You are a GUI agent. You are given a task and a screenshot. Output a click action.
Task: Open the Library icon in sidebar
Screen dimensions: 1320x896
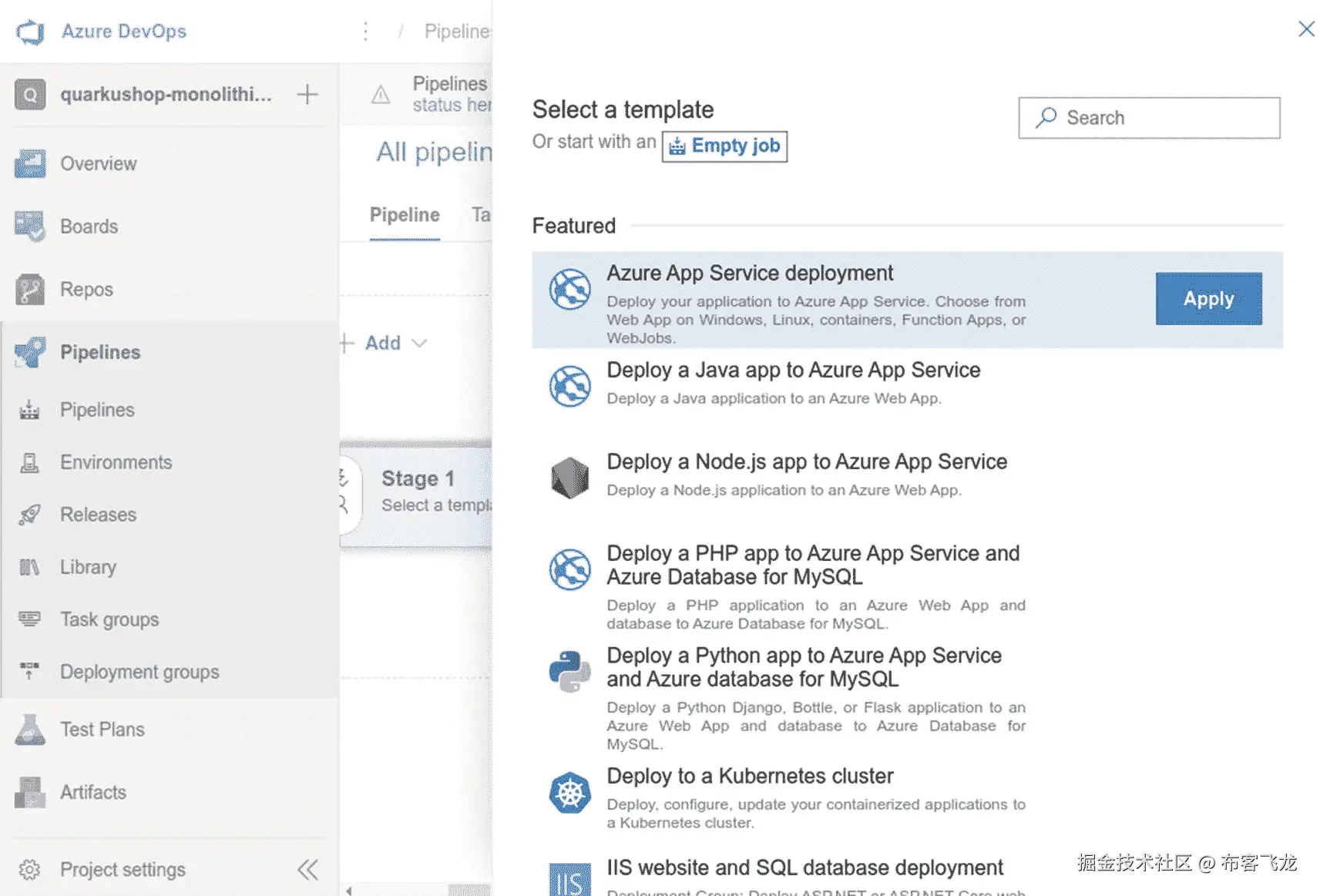[x=30, y=567]
